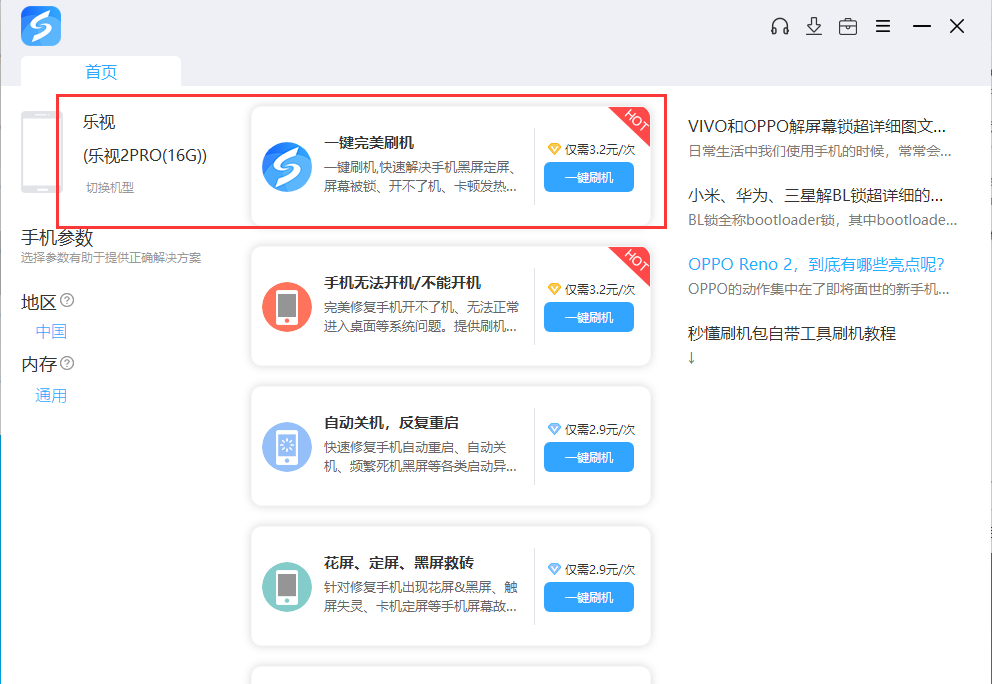This screenshot has width=992, height=684.
Task: Open the download manager icon
Action: pyautogui.click(x=814, y=26)
